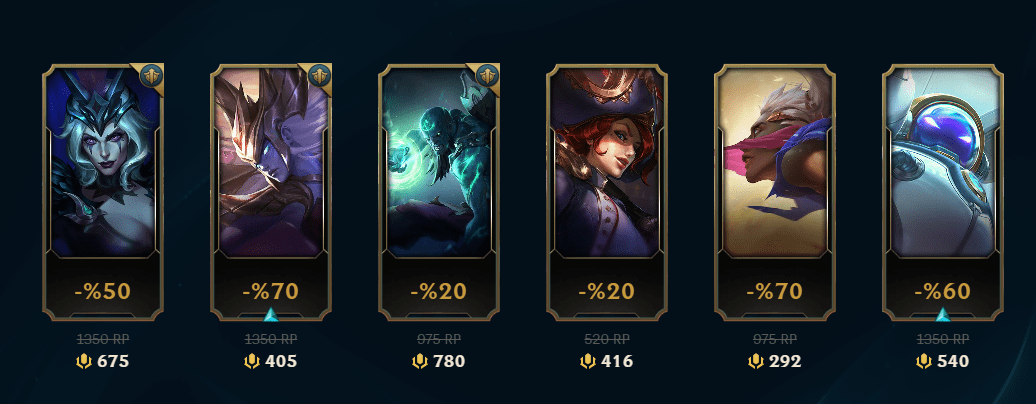Click the legacy badge on the -%50 card
1036x404 pixels.
[149, 76]
